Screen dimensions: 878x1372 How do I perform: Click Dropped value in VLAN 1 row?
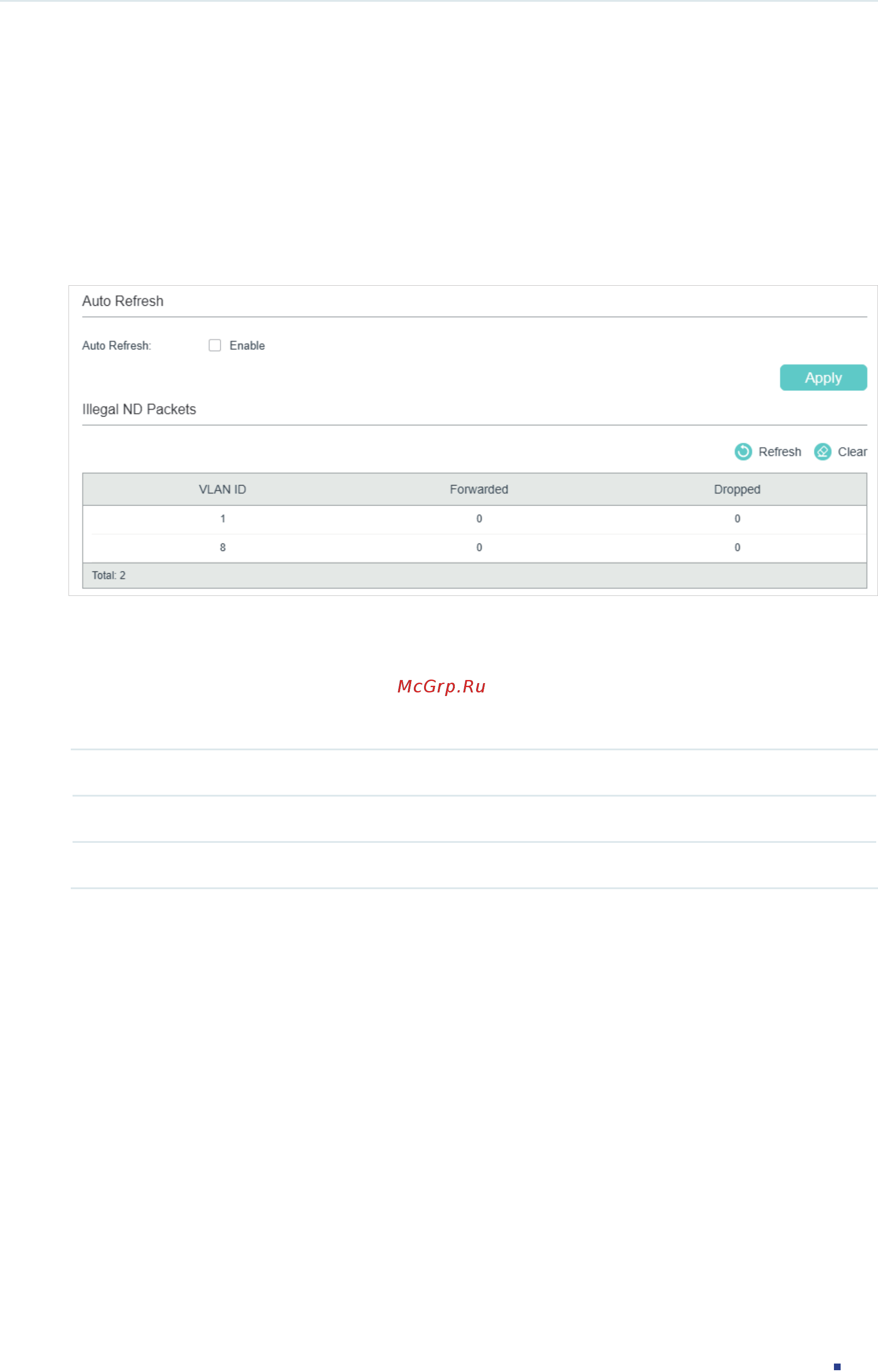click(737, 519)
